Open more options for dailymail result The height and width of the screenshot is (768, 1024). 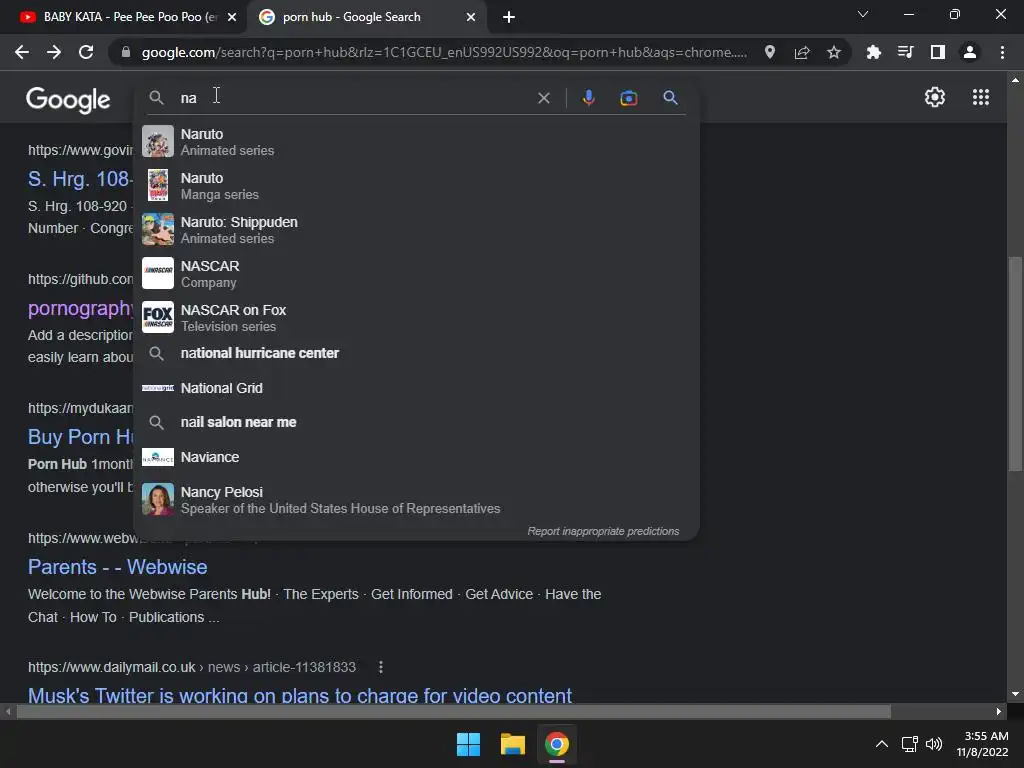tap(381, 667)
